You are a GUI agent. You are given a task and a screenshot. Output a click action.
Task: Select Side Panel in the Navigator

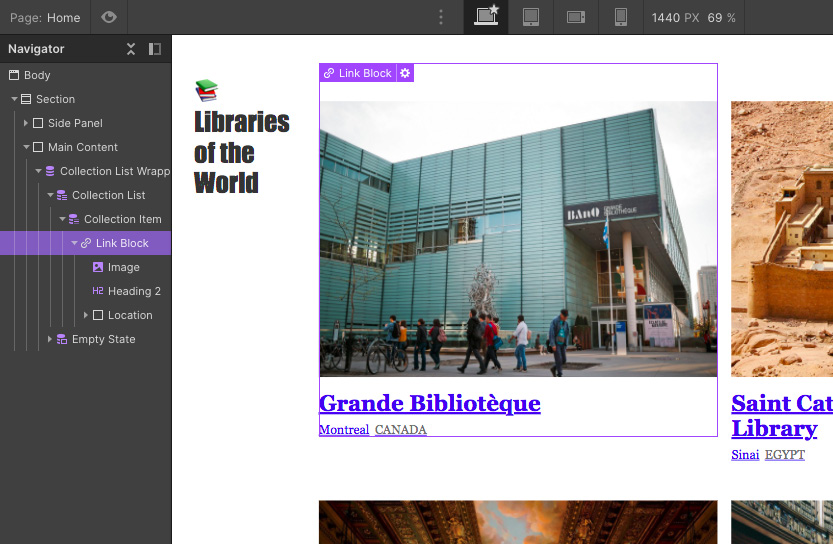(75, 123)
